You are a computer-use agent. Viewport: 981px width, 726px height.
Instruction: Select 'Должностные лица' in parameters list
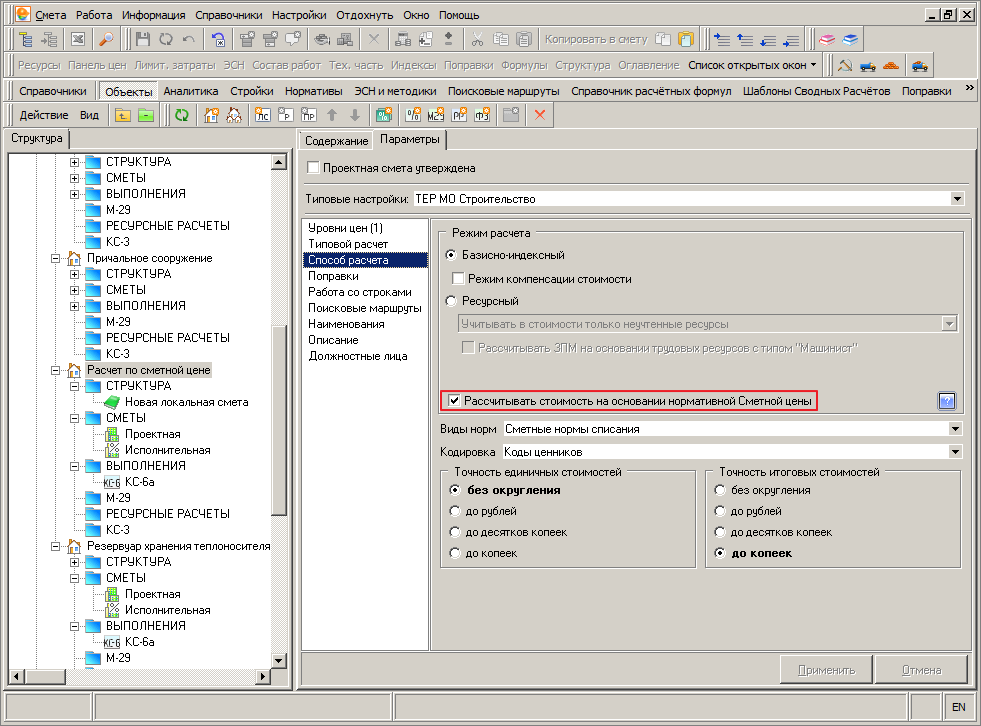coord(358,356)
